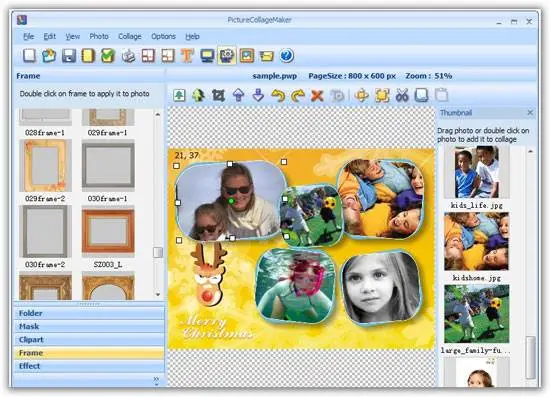550x397 pixels.
Task: Expand the Folder panel section
Action: (x=89, y=313)
